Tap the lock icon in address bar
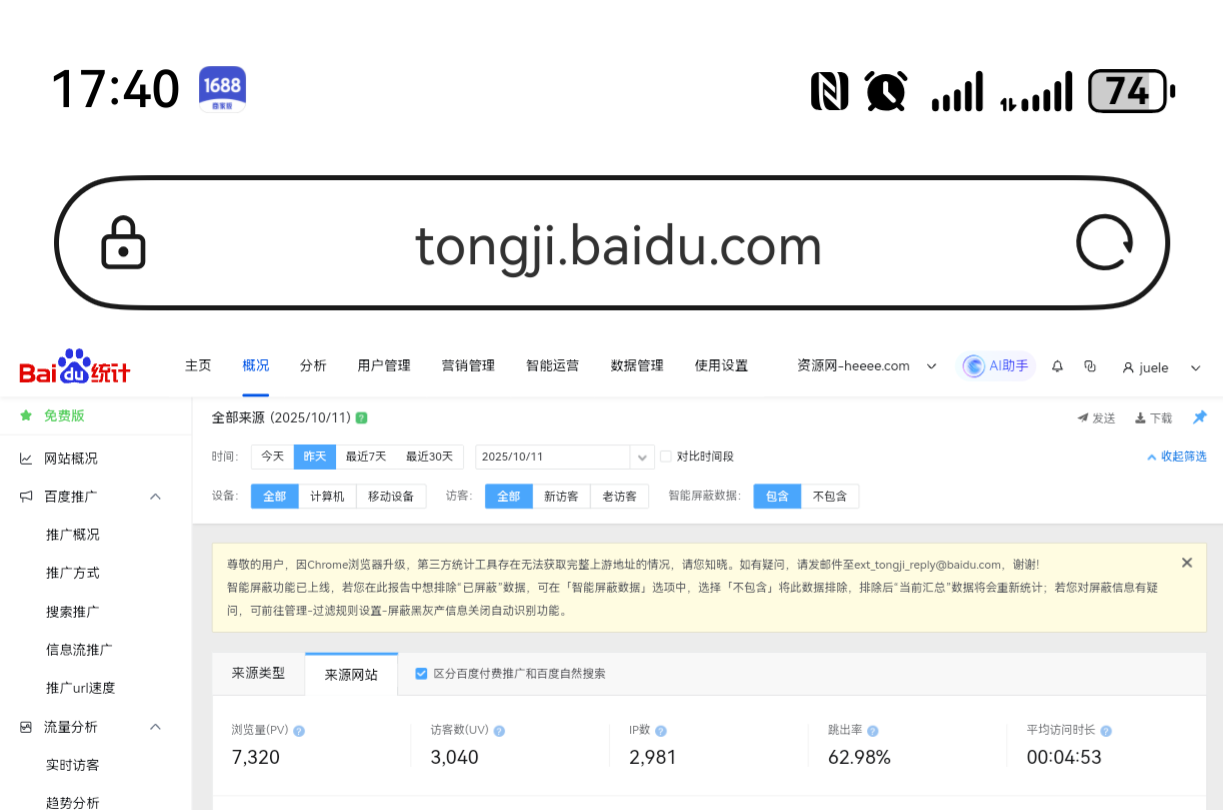Image resolution: width=1223 pixels, height=810 pixels. pos(123,243)
